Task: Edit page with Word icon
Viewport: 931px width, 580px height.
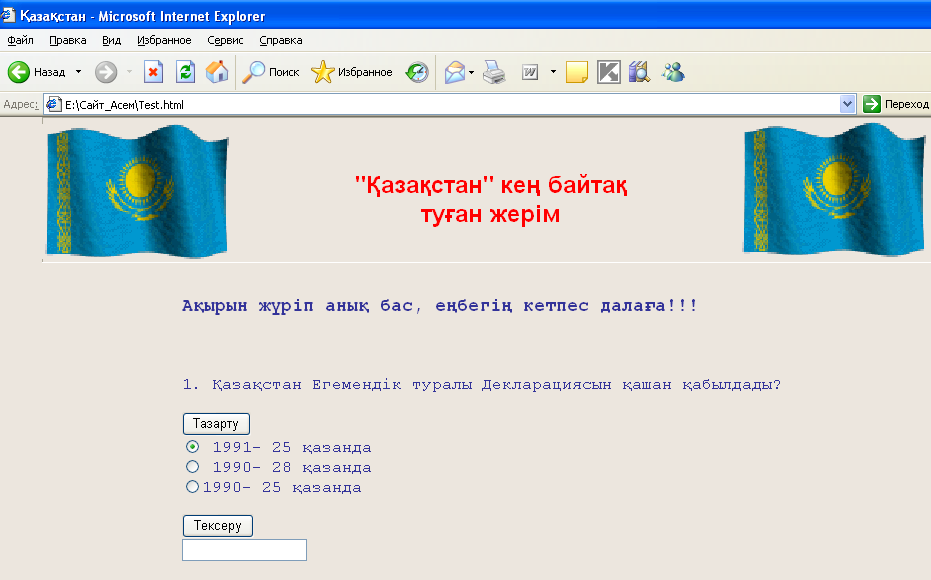Action: [530, 72]
